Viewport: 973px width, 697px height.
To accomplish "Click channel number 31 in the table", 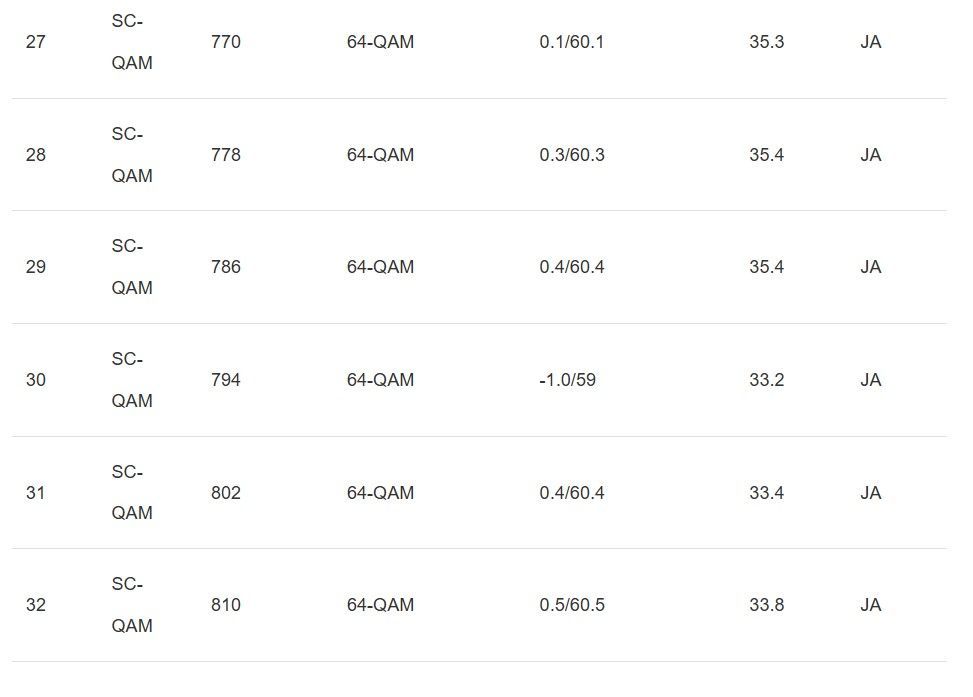I will click(35, 493).
